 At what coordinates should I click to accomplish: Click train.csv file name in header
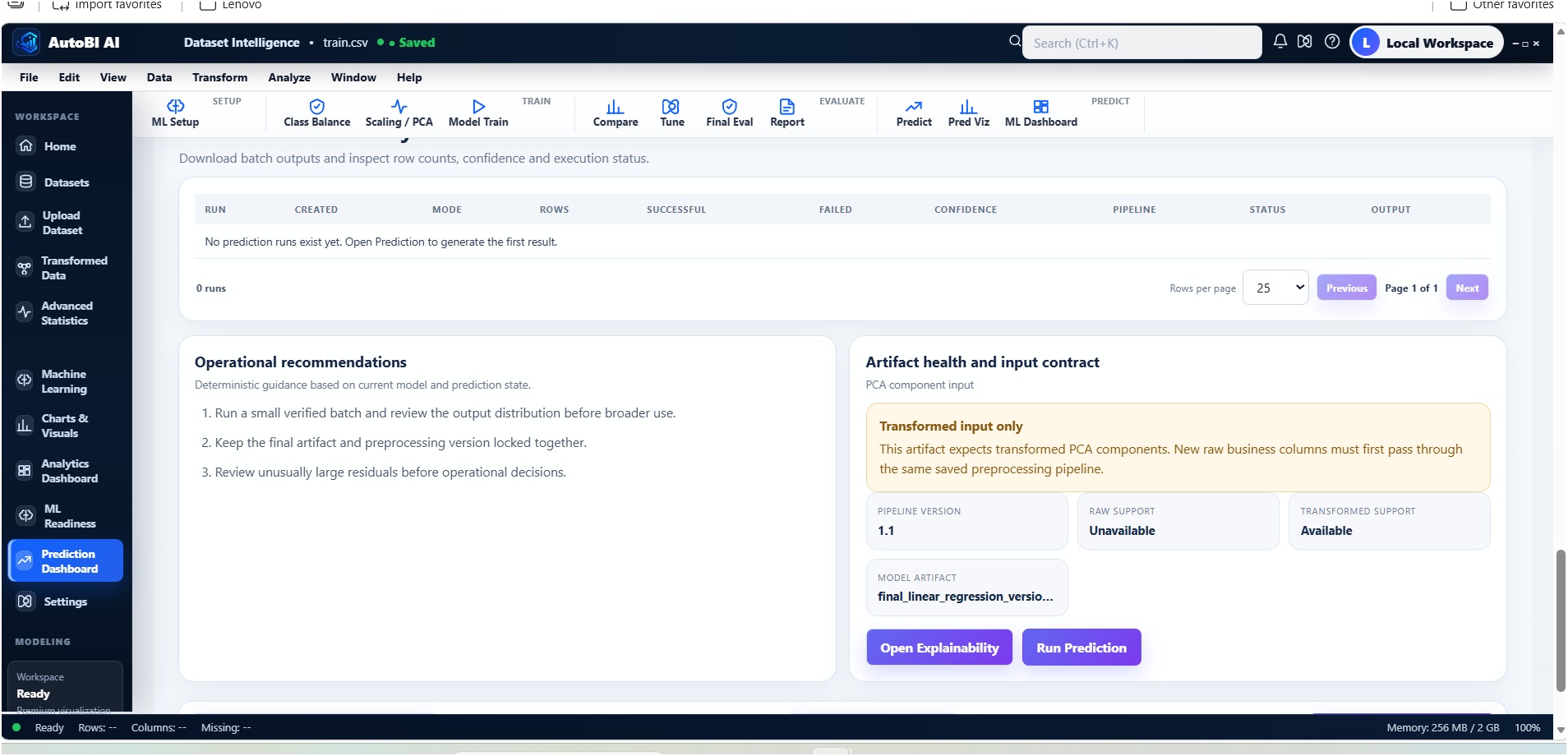345,43
